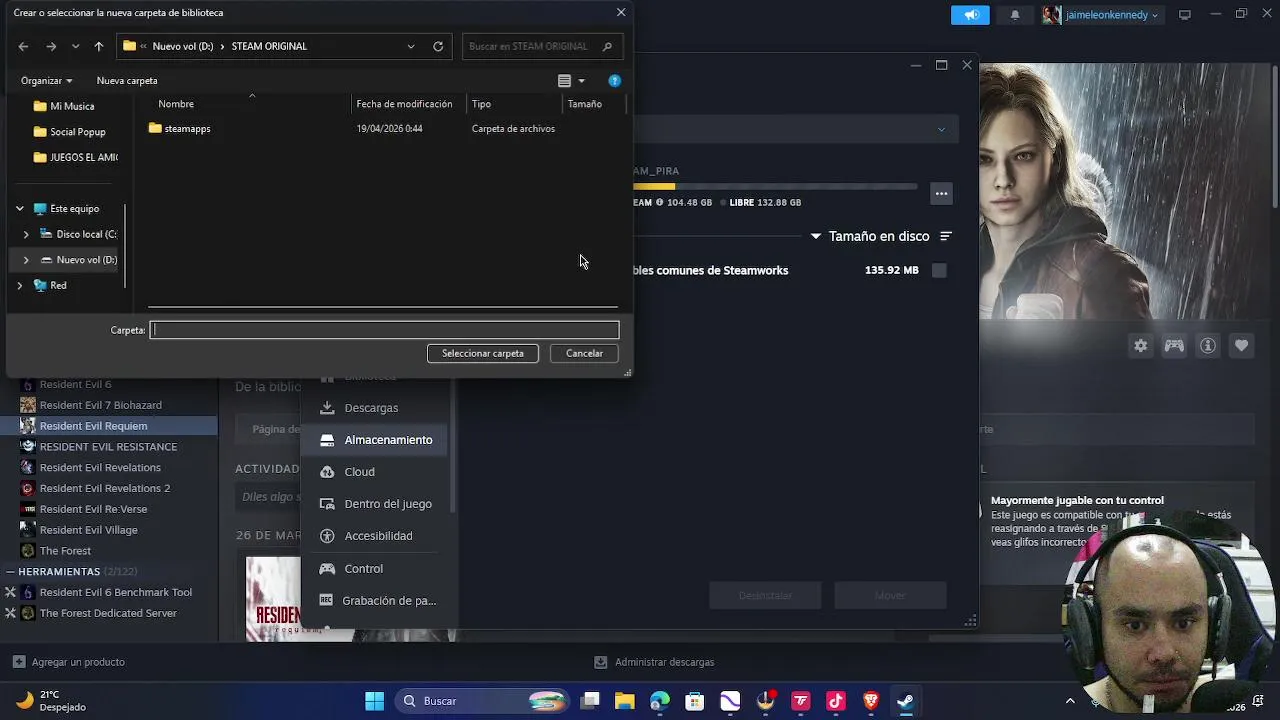Click Cancelar button in dialog
This screenshot has width=1280, height=720.
click(x=584, y=353)
